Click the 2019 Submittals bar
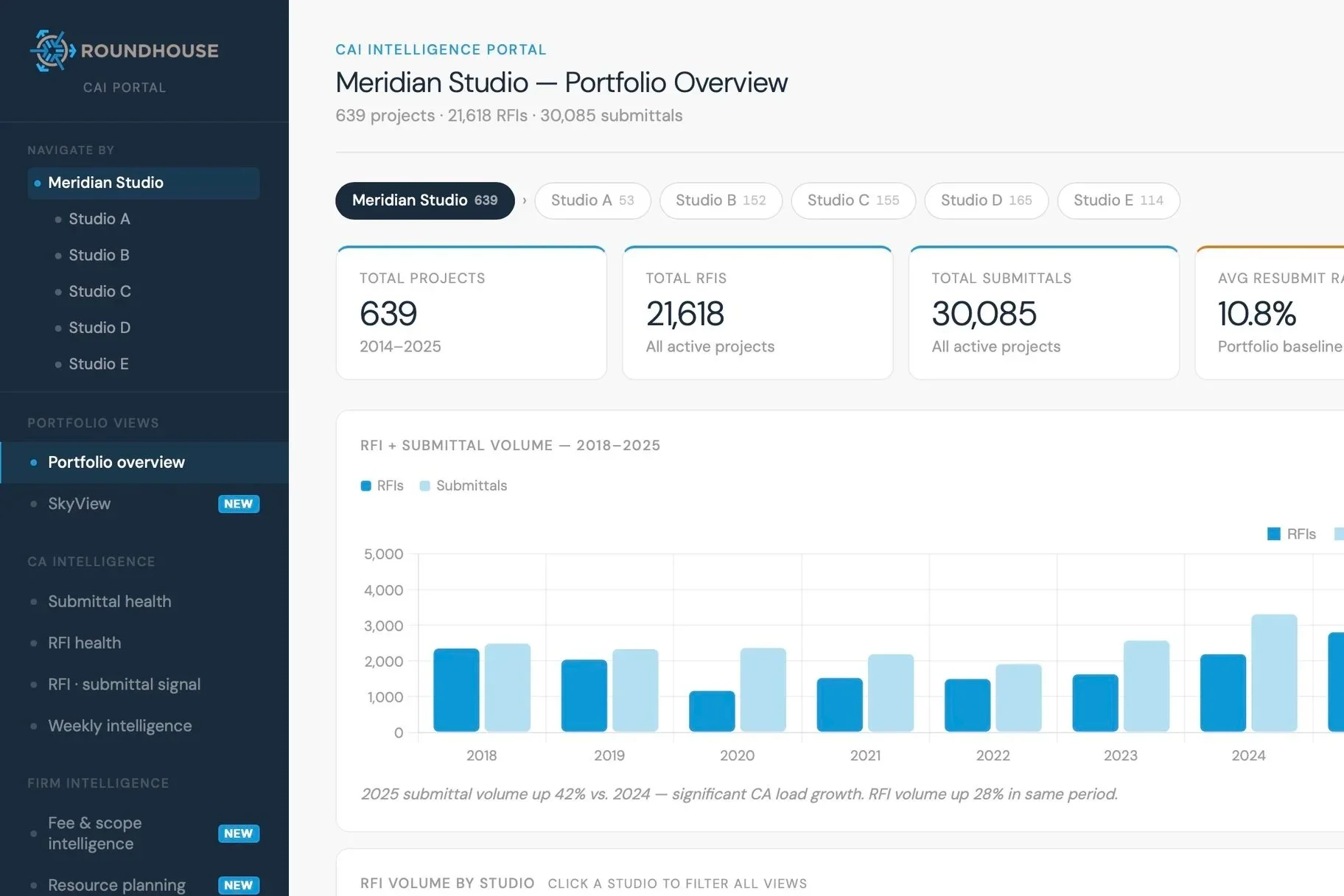The height and width of the screenshot is (896, 1344). pyautogui.click(x=635, y=690)
